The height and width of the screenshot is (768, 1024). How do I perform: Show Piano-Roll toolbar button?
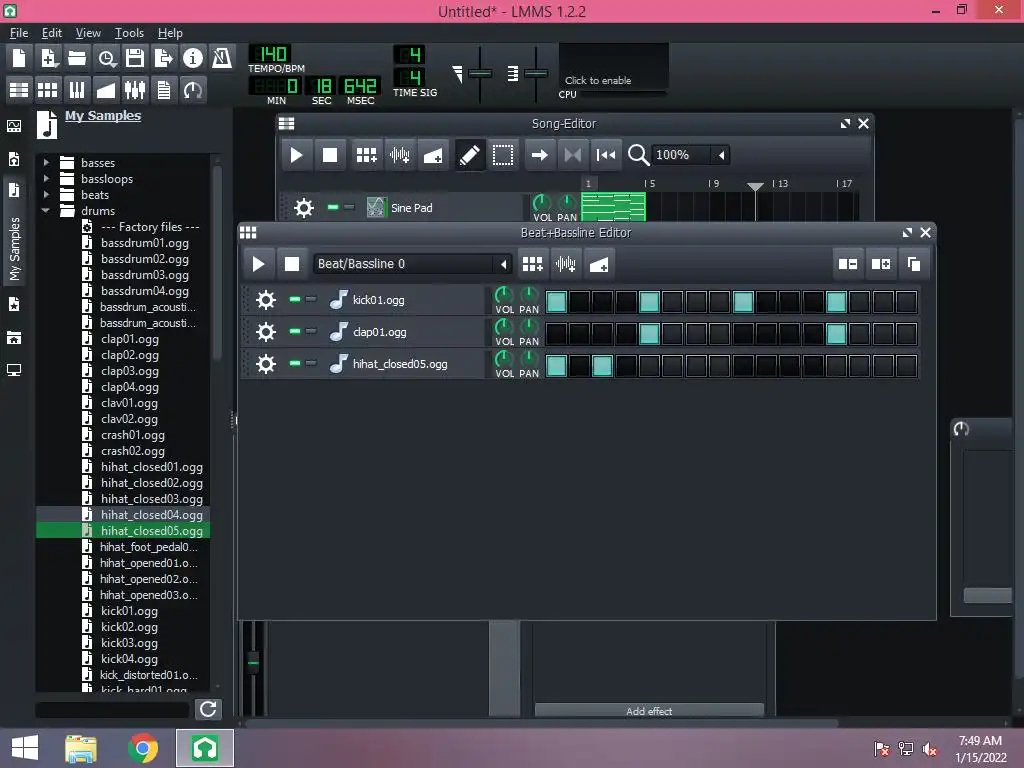[x=77, y=89]
